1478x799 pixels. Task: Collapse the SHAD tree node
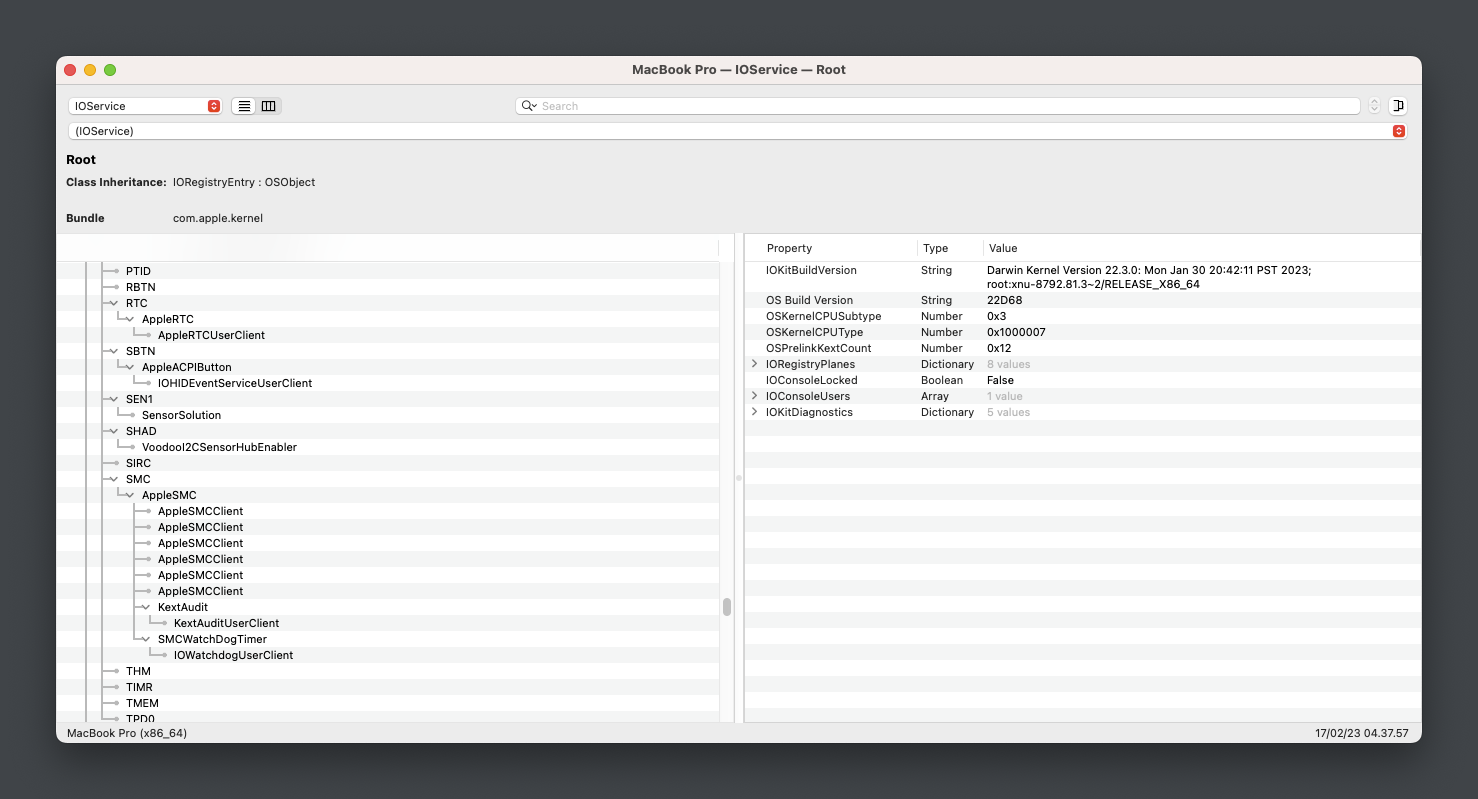coord(113,431)
